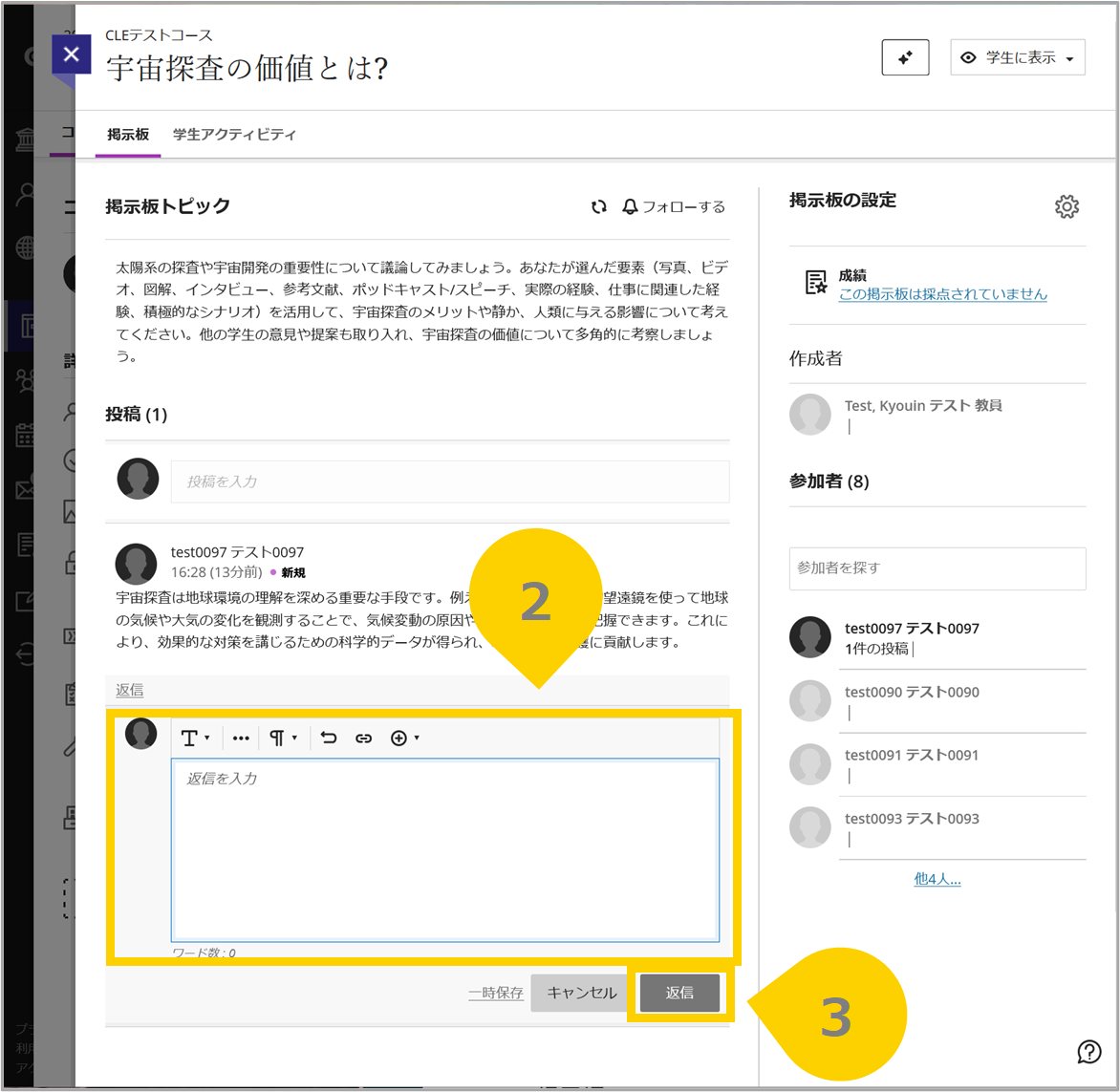Open discussion settings gear icon

[1066, 207]
